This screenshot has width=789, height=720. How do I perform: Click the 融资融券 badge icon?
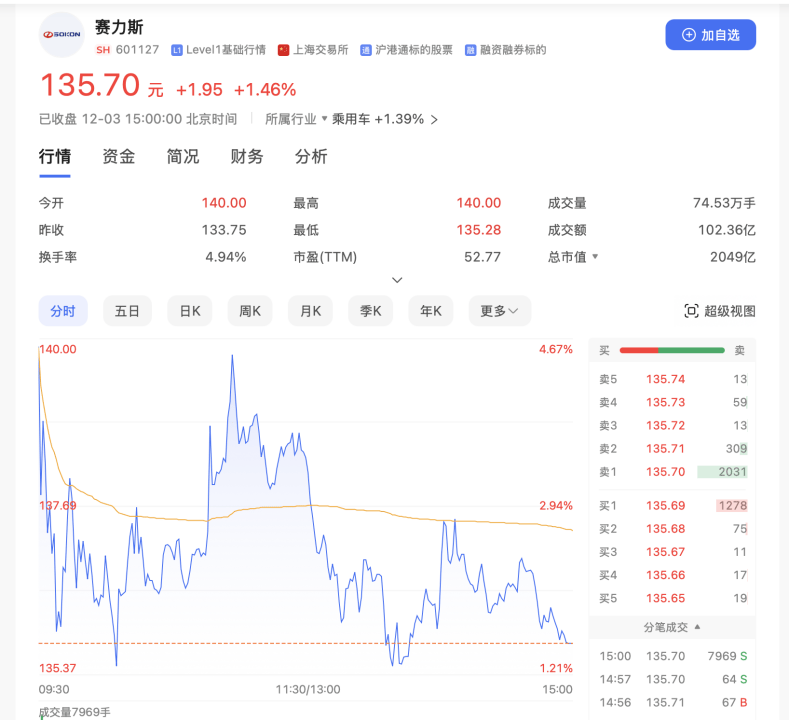pos(470,50)
